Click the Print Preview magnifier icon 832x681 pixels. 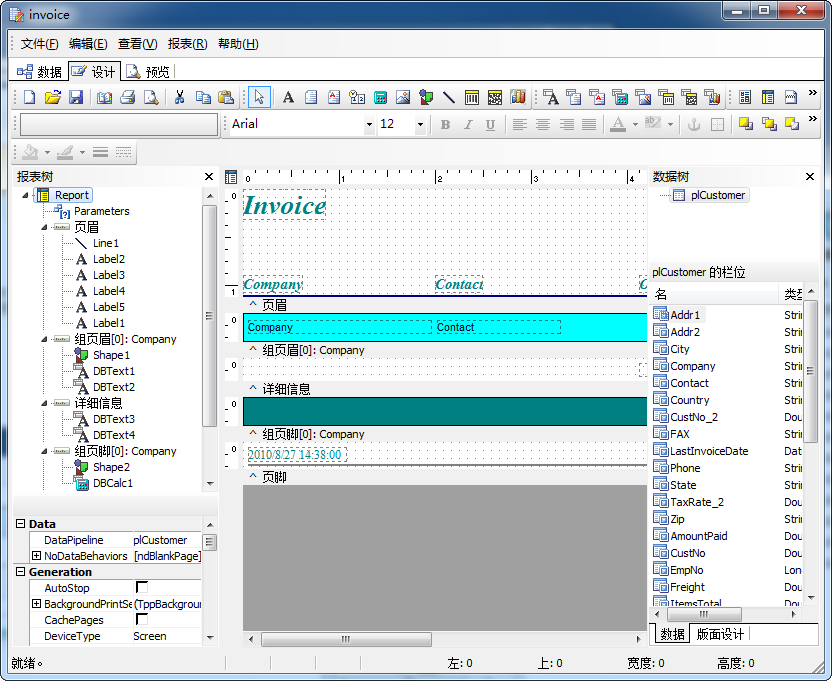pos(151,97)
